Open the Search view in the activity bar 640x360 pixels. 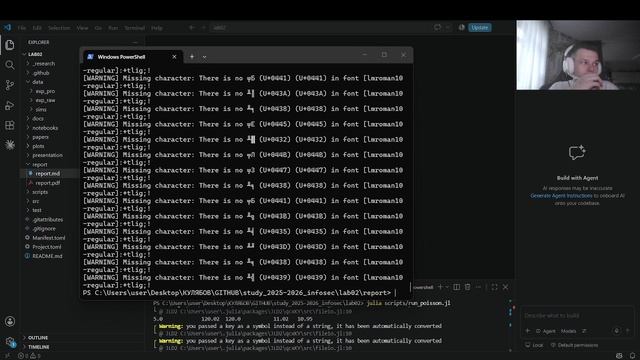[10, 65]
